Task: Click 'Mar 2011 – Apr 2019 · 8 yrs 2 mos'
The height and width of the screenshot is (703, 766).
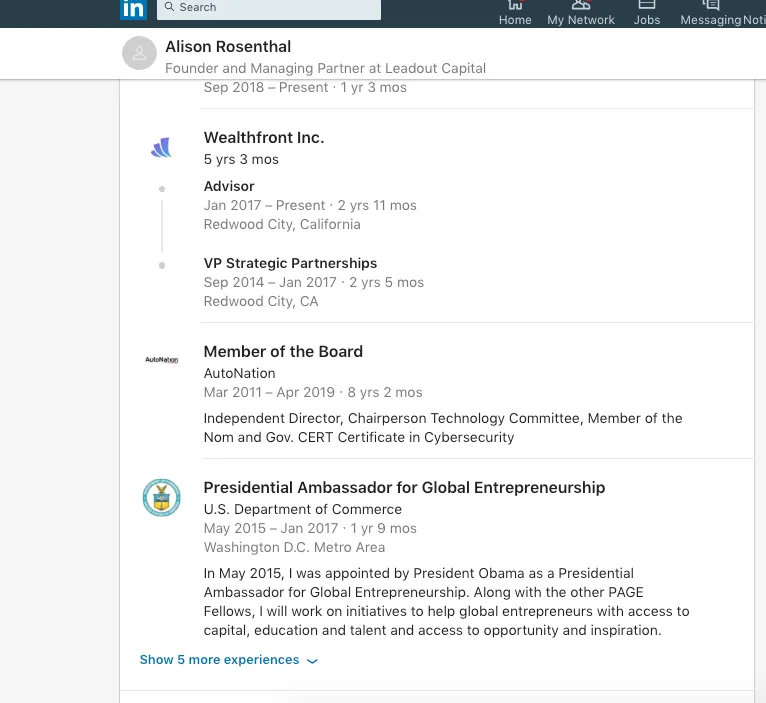Action: pos(313,392)
